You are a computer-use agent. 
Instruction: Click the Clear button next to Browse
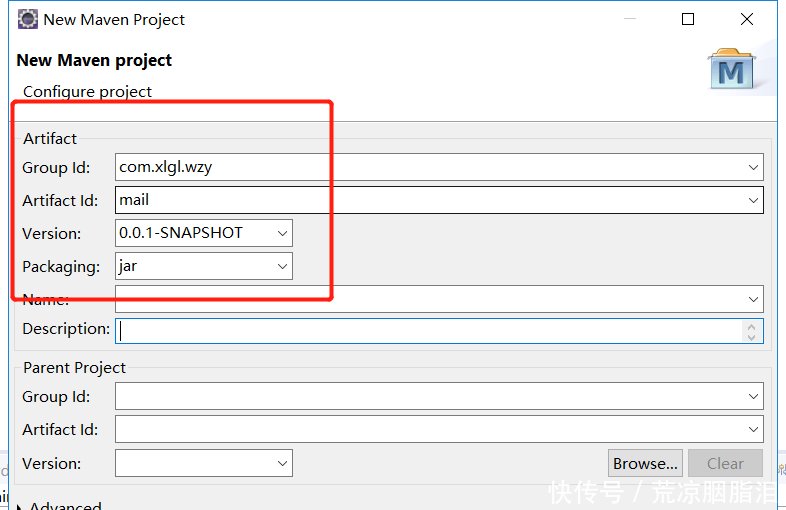[725, 463]
